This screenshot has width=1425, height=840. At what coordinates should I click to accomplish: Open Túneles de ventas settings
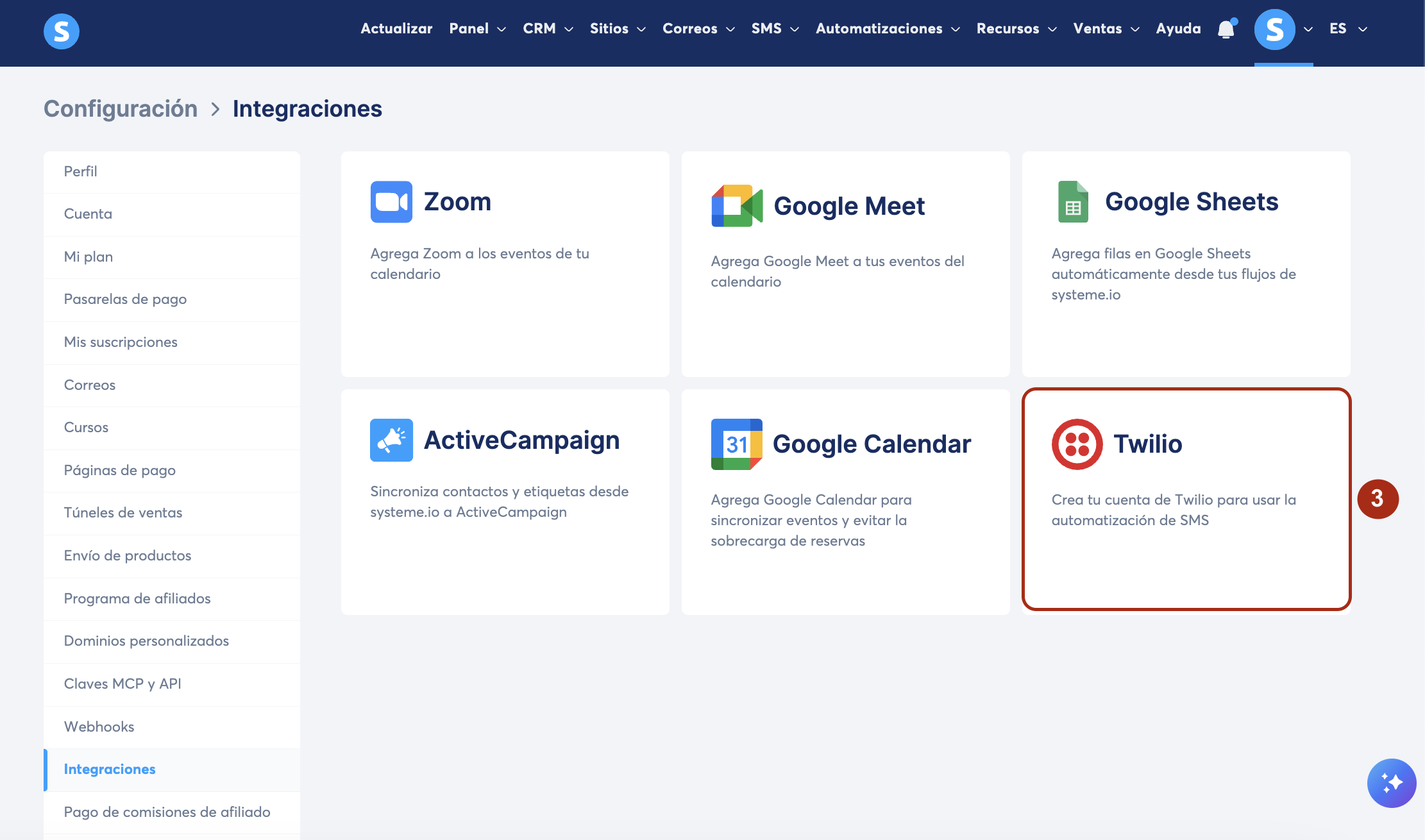pos(172,513)
